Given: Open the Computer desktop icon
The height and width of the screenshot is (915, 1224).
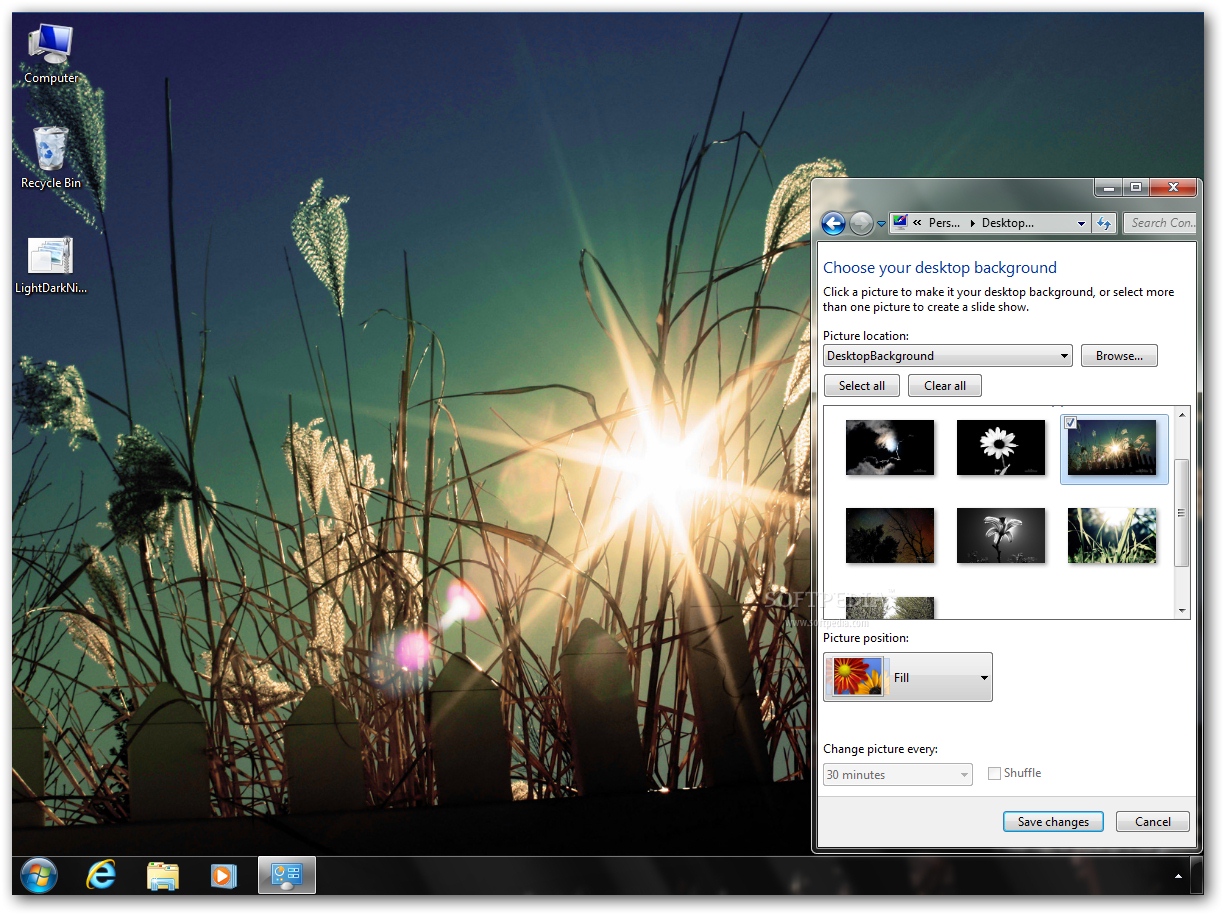Looking at the screenshot, I should click(x=51, y=54).
